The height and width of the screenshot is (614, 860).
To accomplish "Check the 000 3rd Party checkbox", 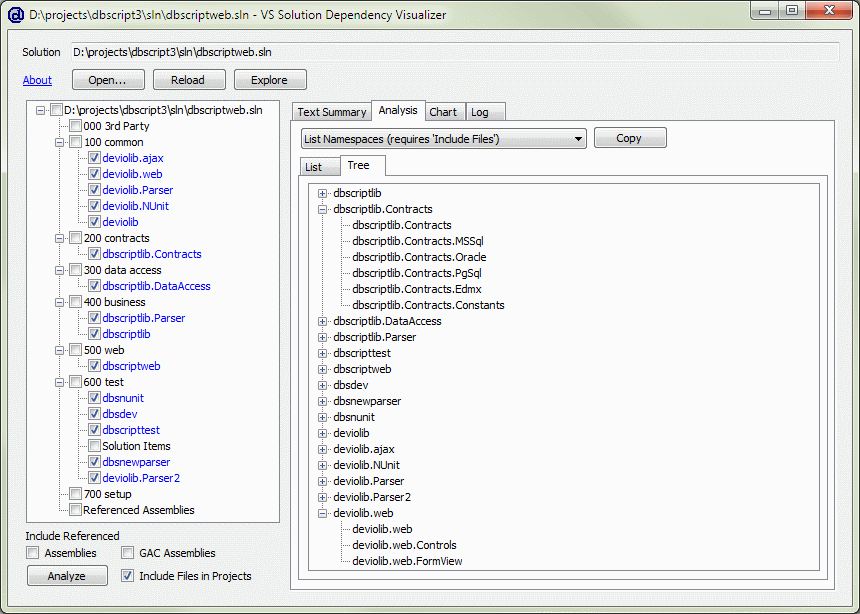I will 75,126.
